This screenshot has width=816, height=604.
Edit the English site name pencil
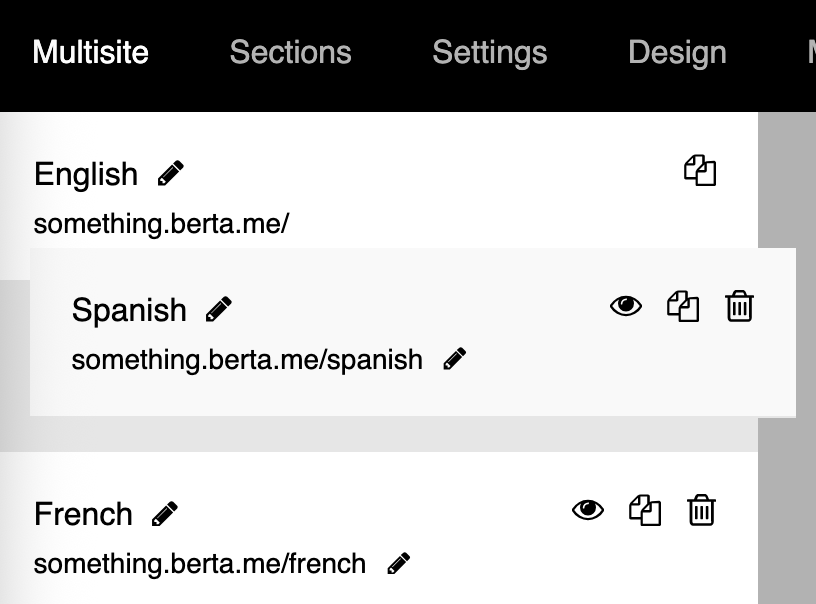point(171,173)
